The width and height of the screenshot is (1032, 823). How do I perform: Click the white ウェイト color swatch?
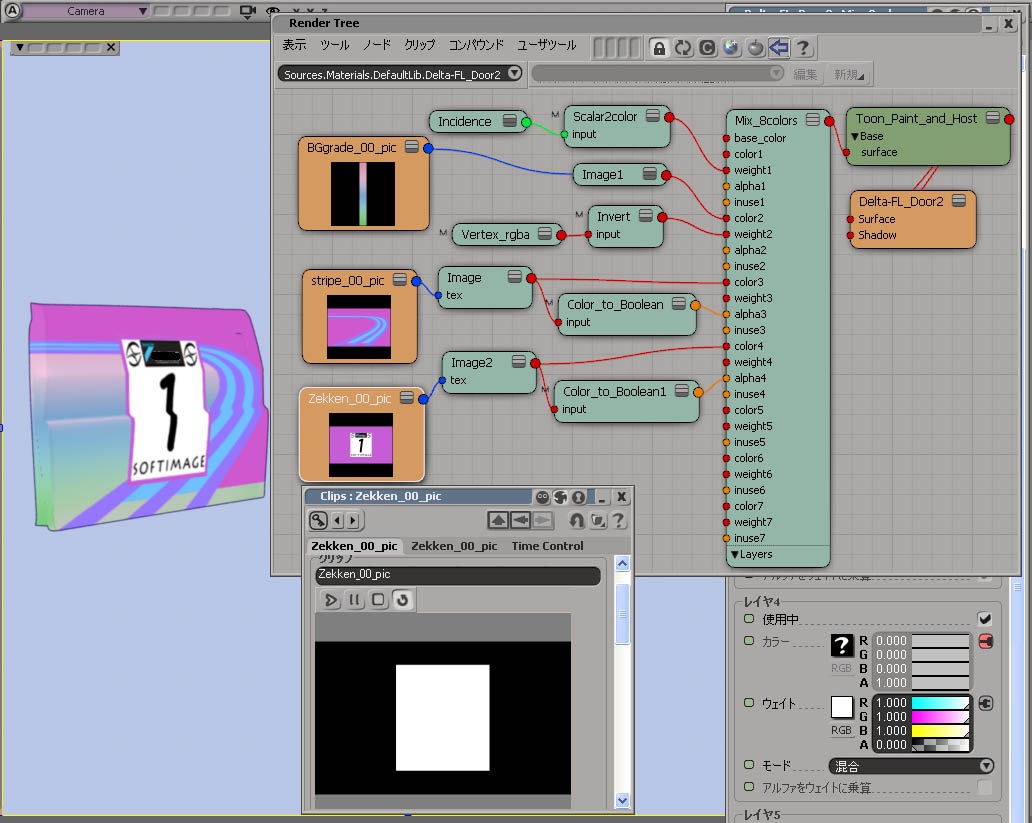(842, 707)
